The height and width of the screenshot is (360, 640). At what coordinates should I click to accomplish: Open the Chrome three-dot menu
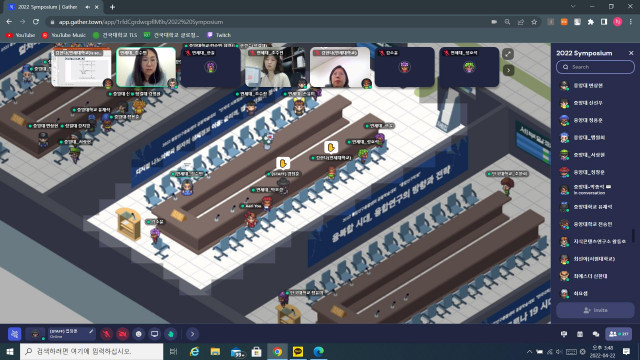tap(631, 22)
